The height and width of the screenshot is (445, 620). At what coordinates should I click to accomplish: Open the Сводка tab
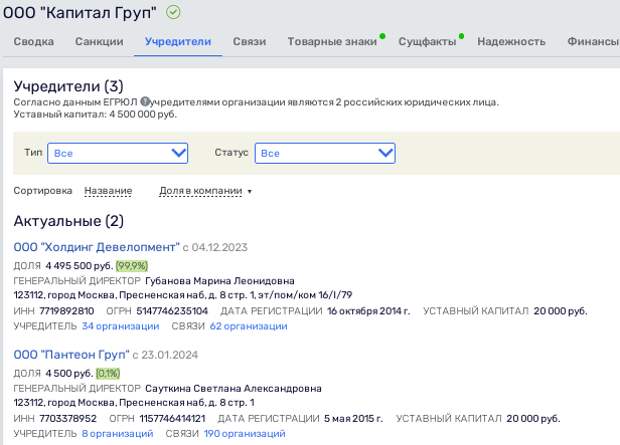(34, 42)
